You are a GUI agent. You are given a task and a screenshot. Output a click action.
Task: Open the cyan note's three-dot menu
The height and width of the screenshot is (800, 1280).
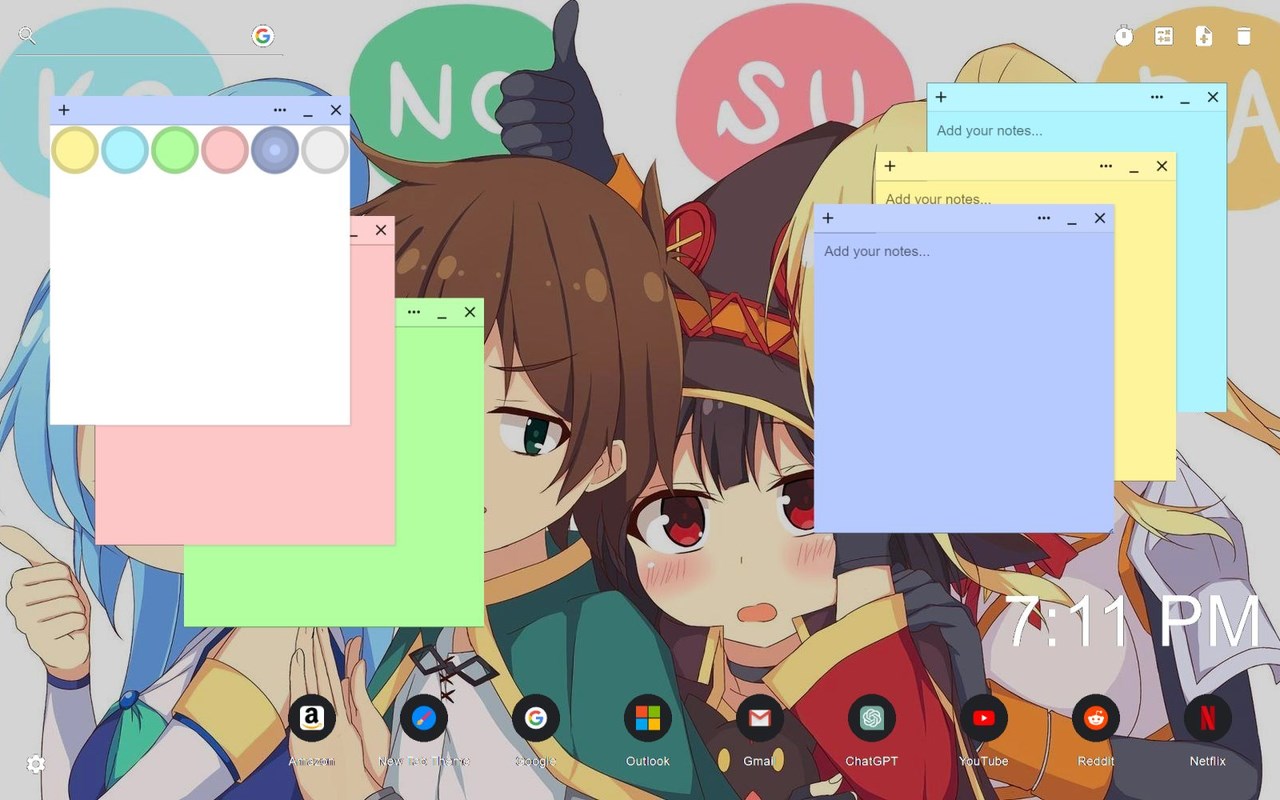[1157, 97]
